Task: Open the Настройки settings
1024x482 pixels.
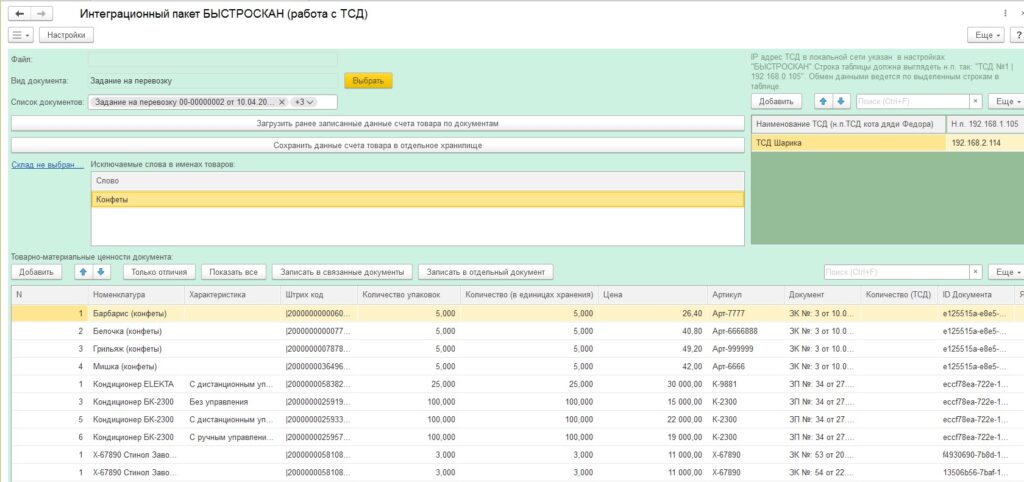Action: click(66, 35)
